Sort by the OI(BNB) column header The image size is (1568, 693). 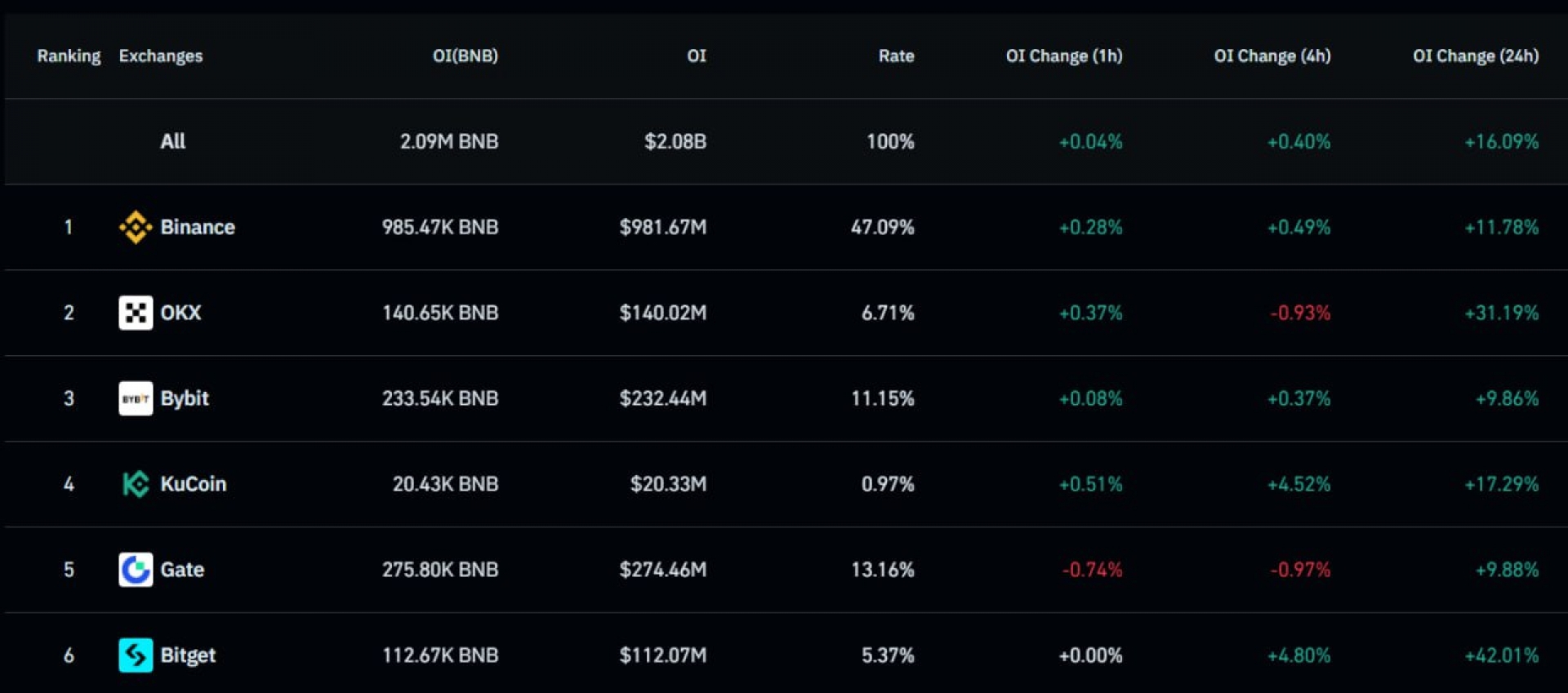point(465,56)
